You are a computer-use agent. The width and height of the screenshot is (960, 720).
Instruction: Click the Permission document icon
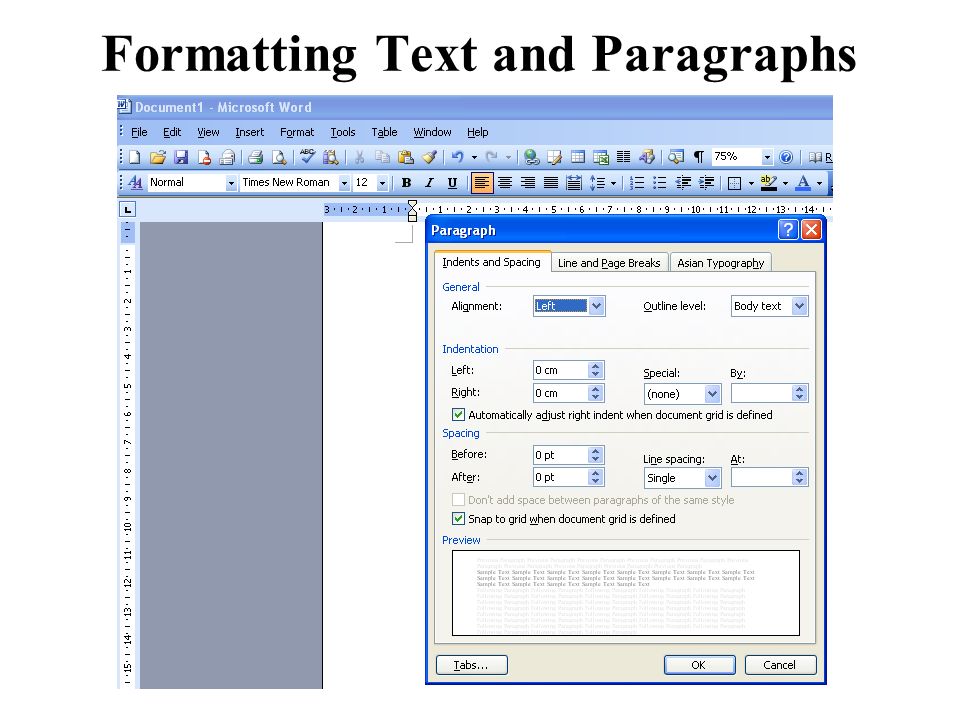[x=204, y=157]
